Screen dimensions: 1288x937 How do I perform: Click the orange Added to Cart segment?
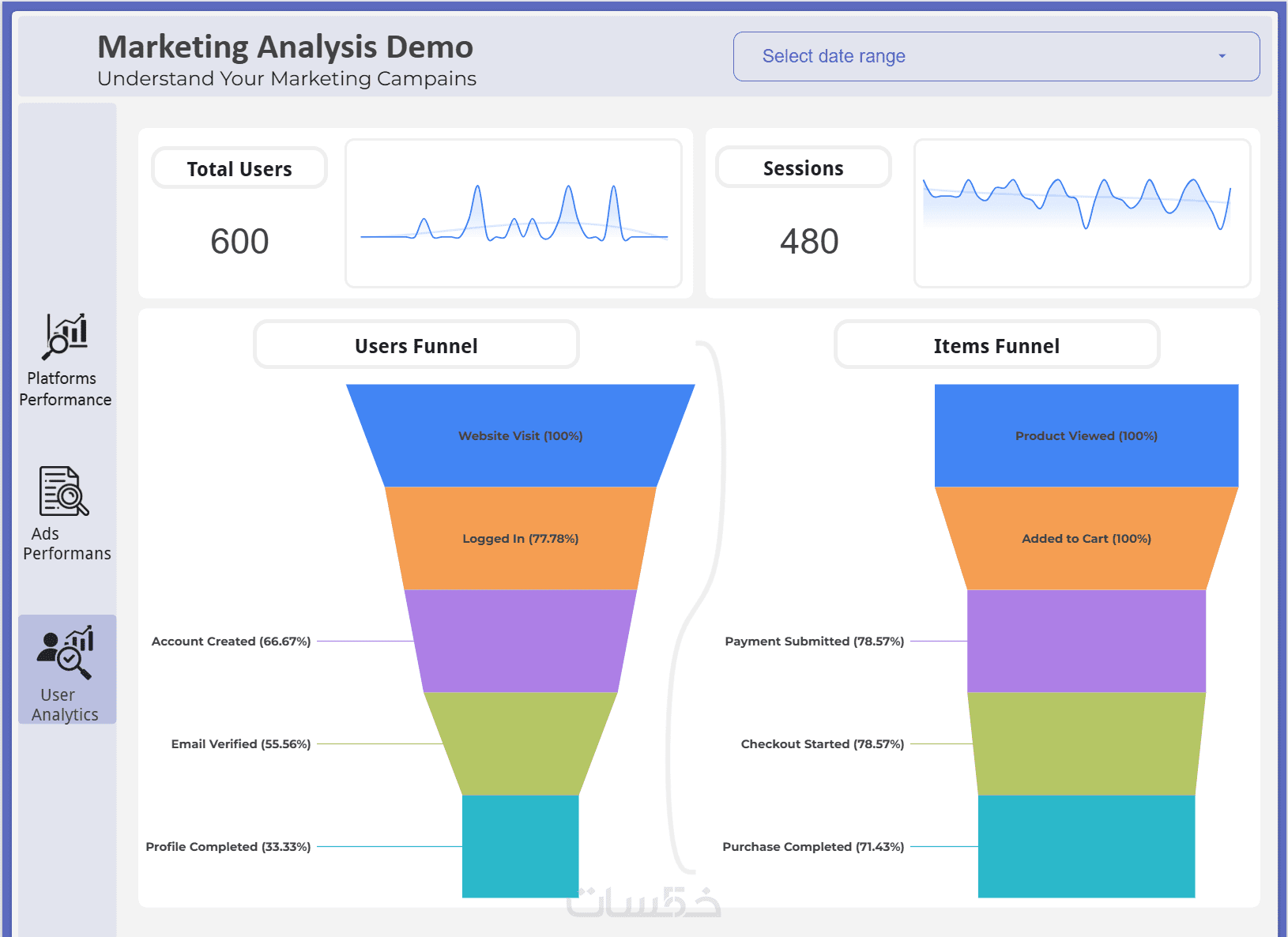tap(1087, 538)
